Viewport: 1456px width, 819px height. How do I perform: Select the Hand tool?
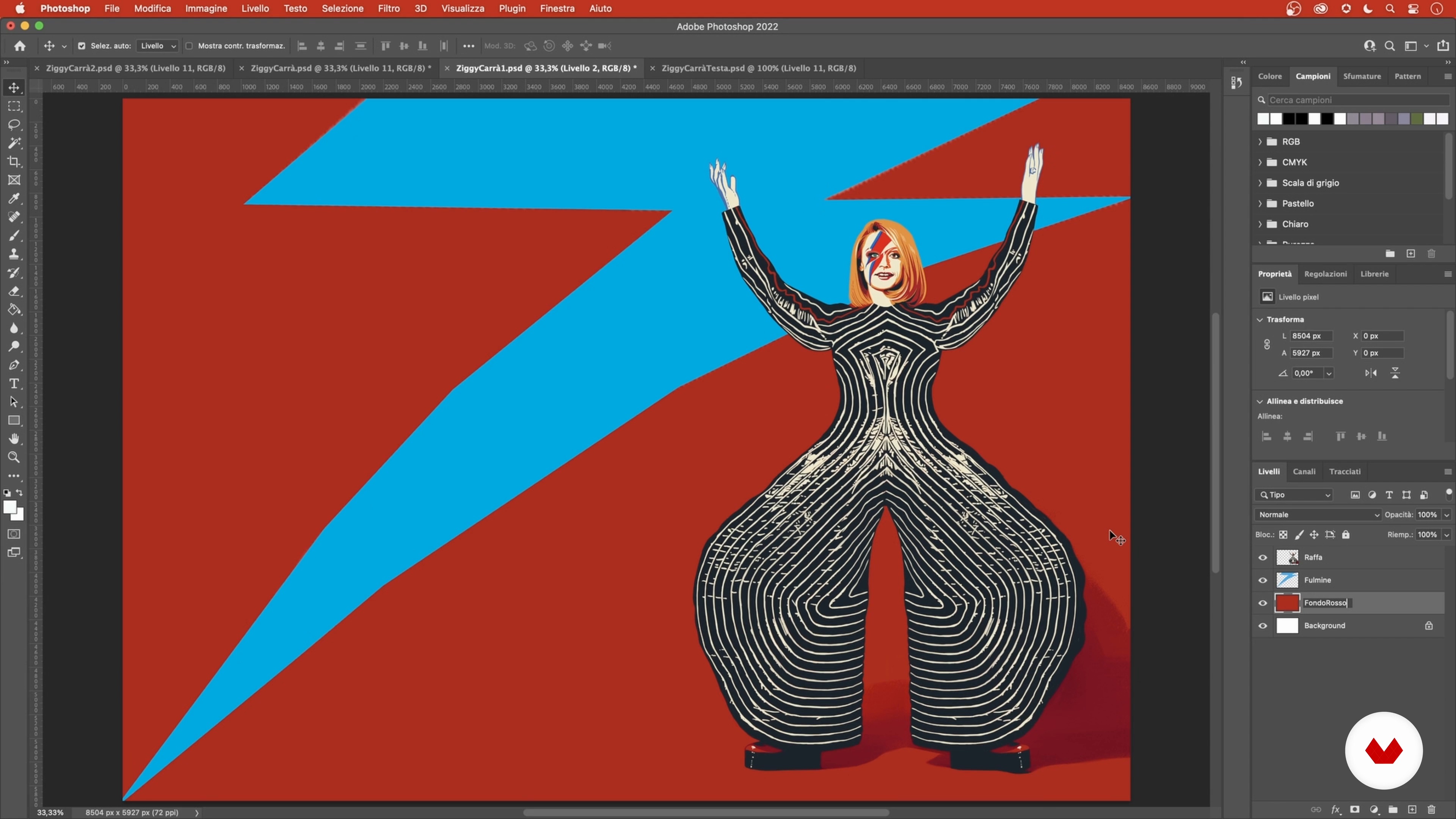tap(14, 439)
